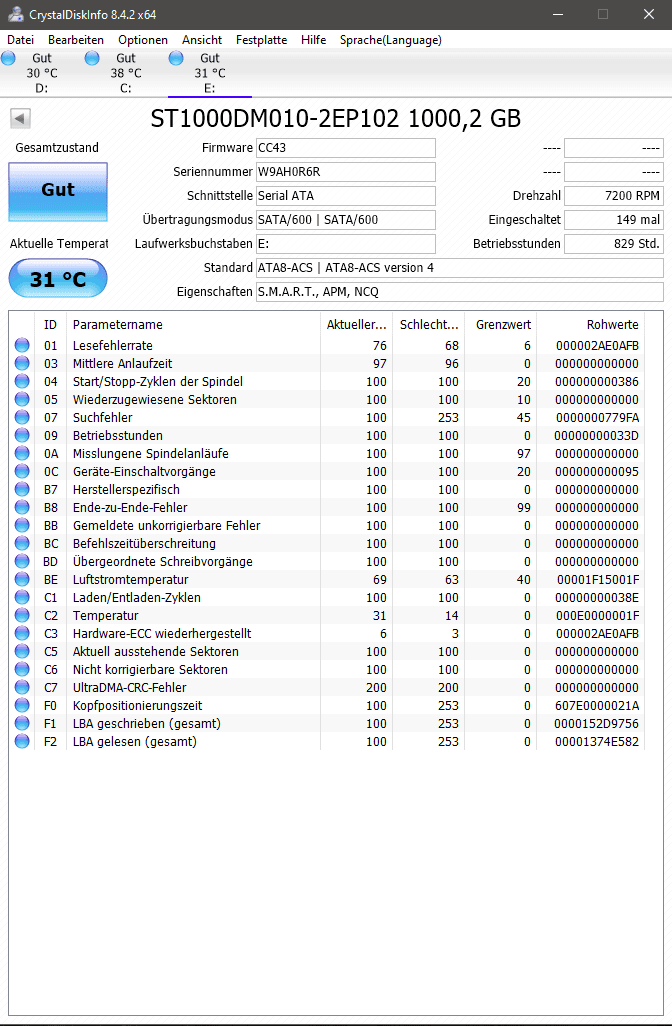Screen dimensions: 672x1026
Task: Click the Parametername column header
Action: 193,325
